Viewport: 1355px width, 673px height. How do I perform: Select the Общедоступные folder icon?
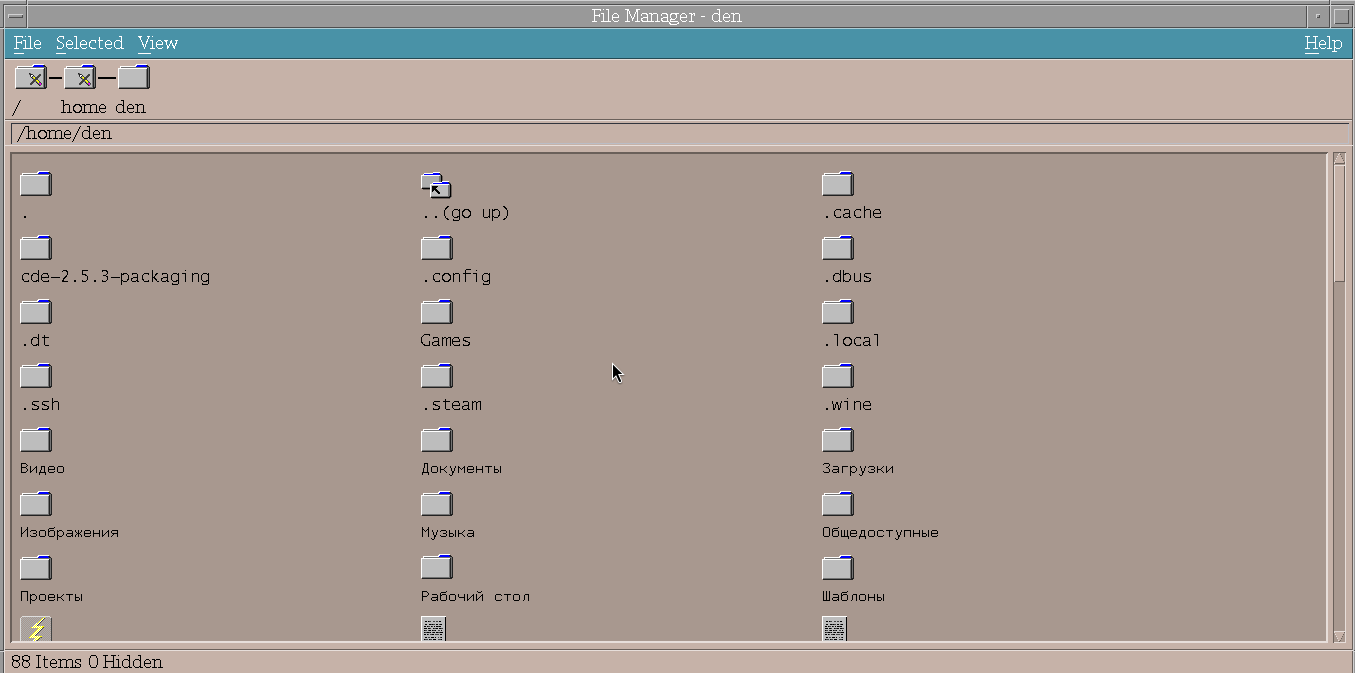tap(838, 504)
